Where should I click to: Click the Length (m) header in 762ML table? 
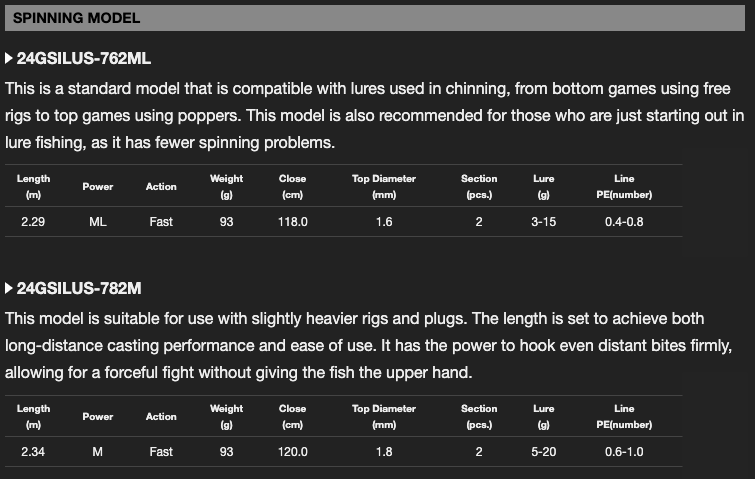[x=33, y=186]
